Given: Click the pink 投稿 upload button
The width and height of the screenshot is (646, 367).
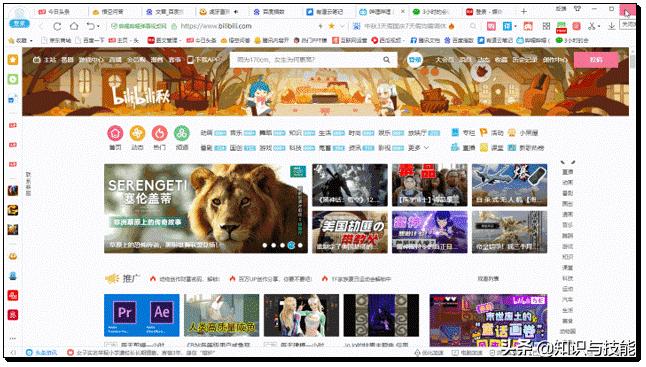Looking at the screenshot, I should 596,60.
